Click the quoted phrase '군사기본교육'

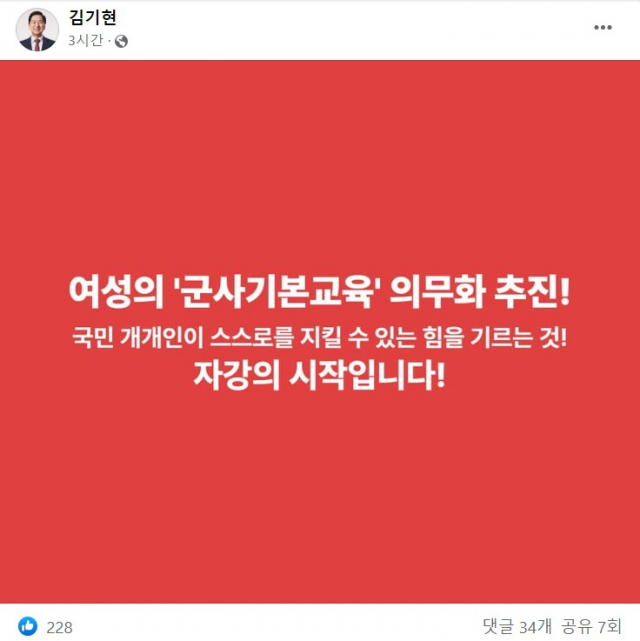click(x=276, y=291)
